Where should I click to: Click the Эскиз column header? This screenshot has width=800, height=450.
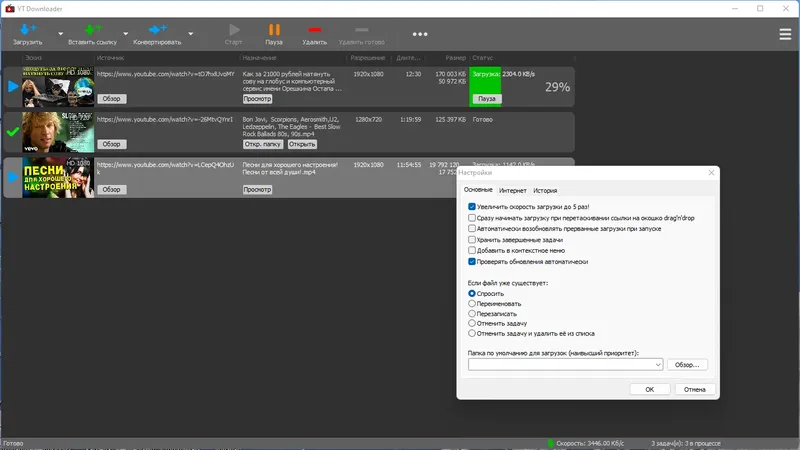tap(34, 58)
